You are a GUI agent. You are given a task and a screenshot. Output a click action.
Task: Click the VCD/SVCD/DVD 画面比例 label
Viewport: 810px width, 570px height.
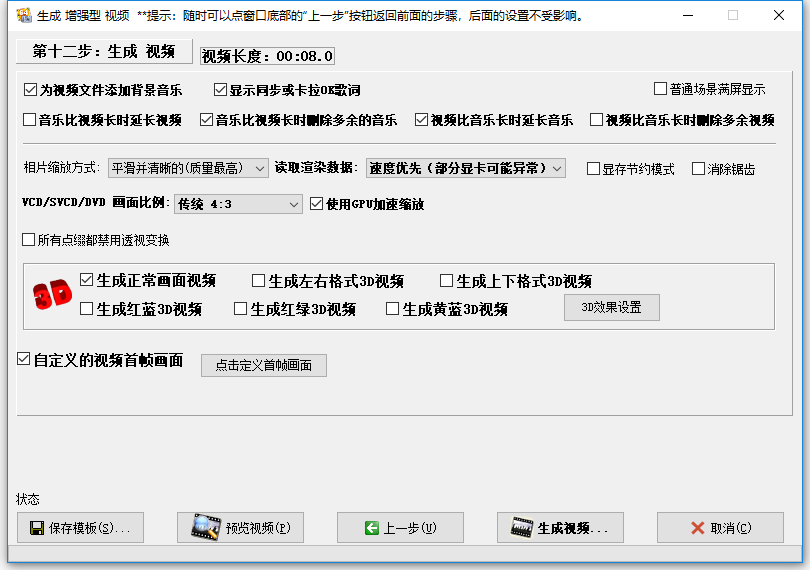(96, 203)
